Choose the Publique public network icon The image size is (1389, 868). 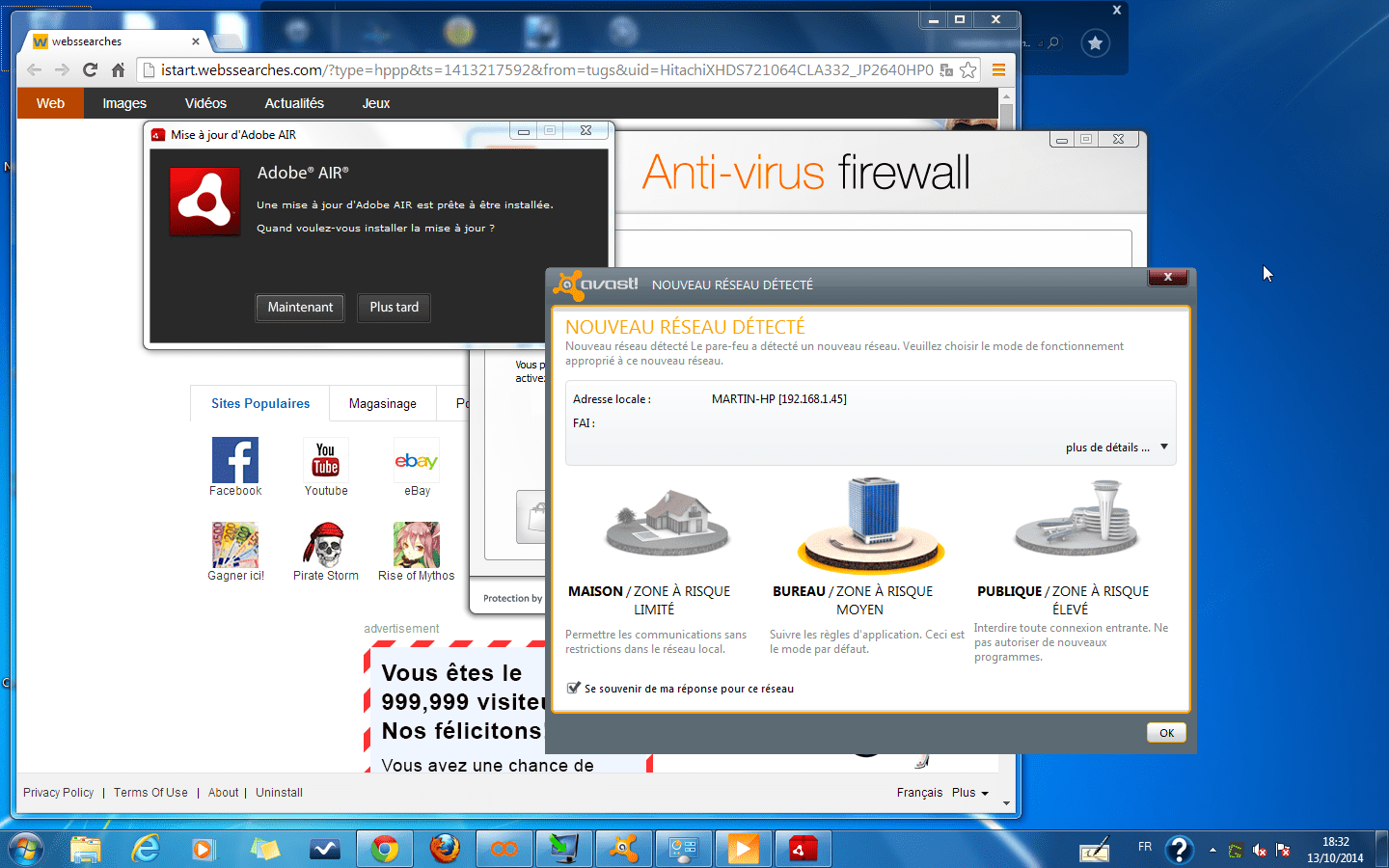pos(1076,519)
